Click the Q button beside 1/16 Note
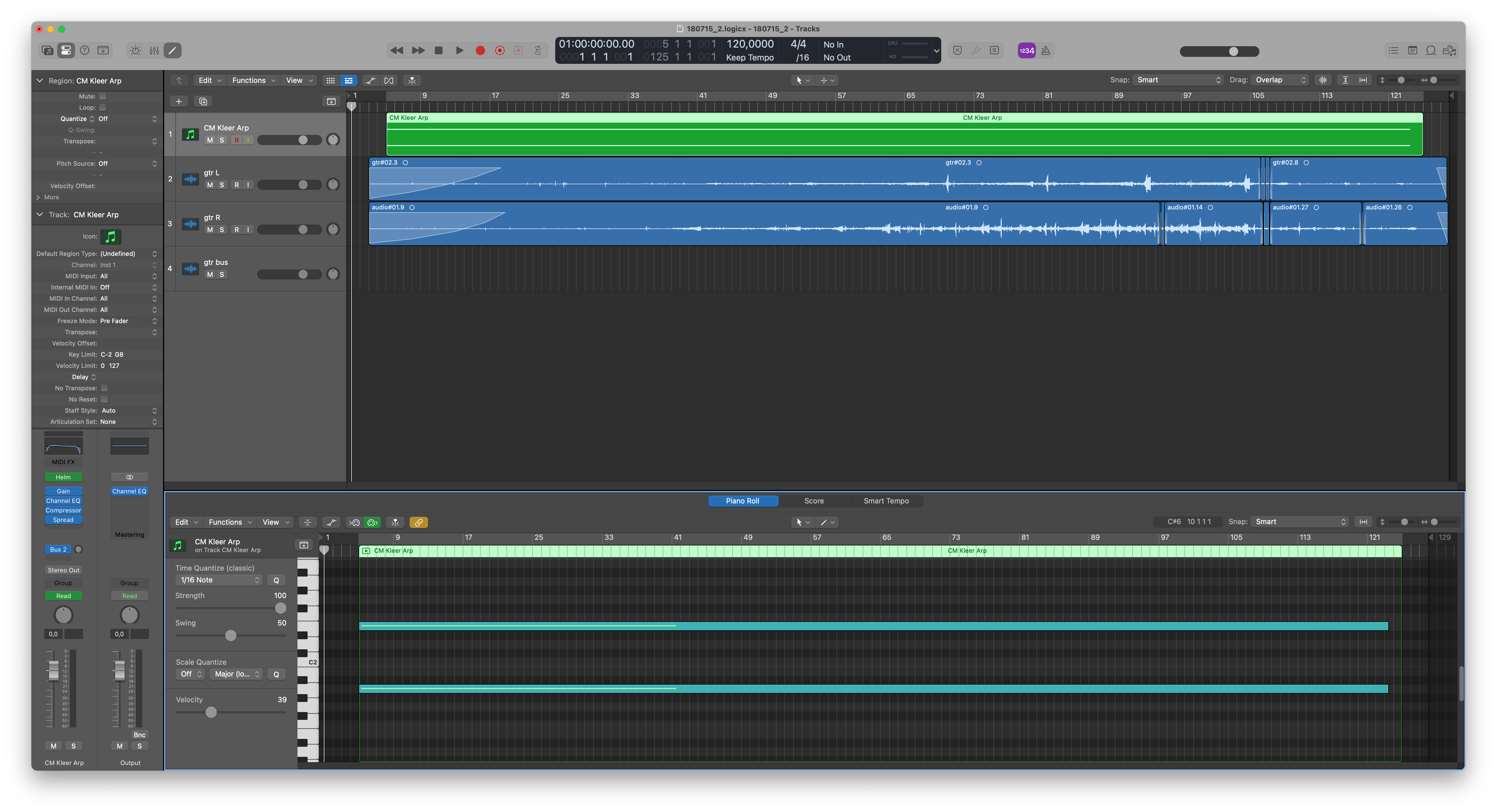This screenshot has height=812, width=1497. coord(276,580)
